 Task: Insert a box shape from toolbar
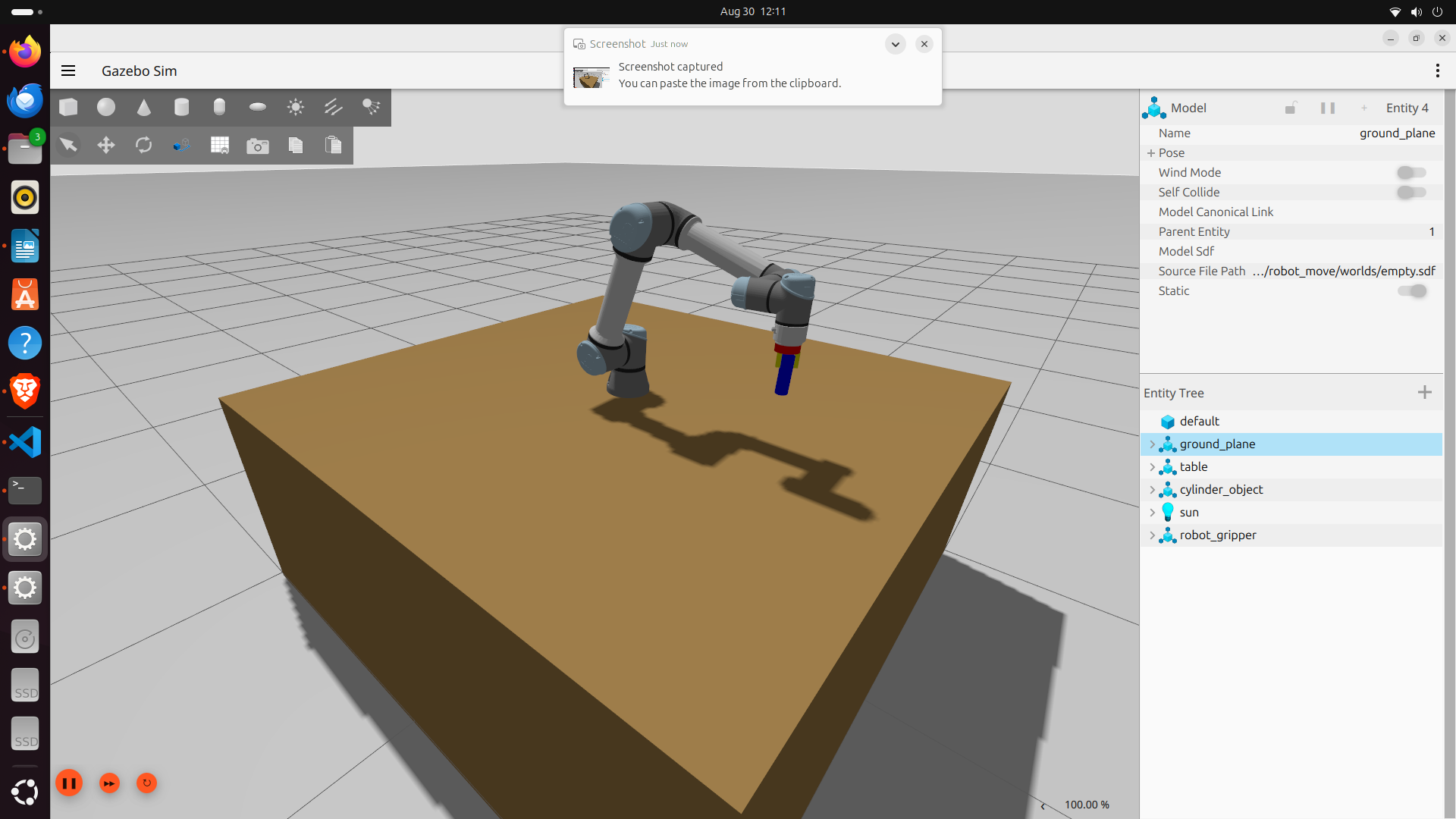(x=68, y=107)
